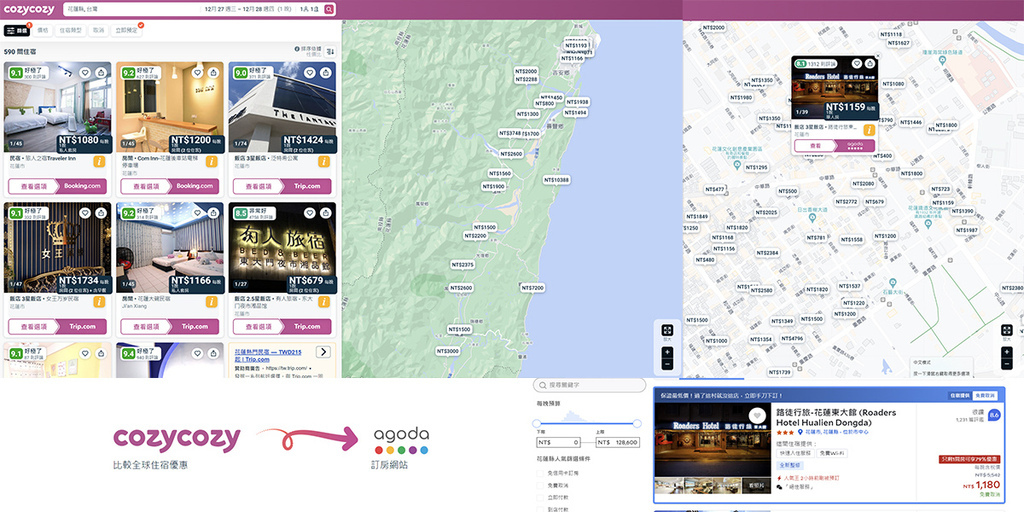Click view button in Roaders Hotel popup

point(815,146)
